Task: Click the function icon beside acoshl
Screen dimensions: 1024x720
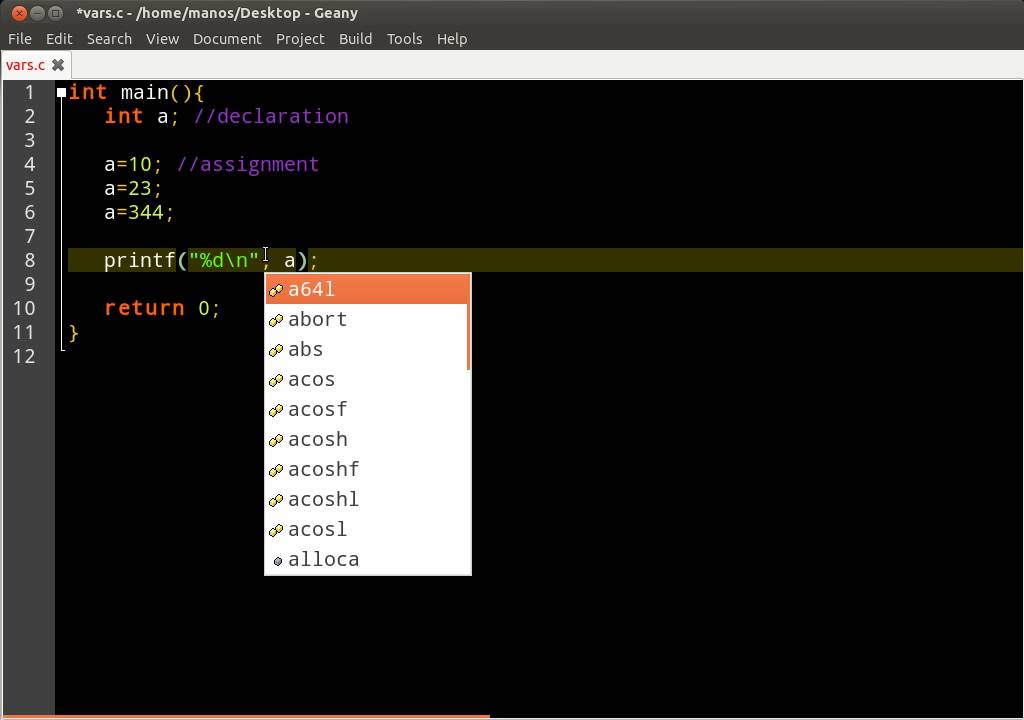Action: (276, 500)
